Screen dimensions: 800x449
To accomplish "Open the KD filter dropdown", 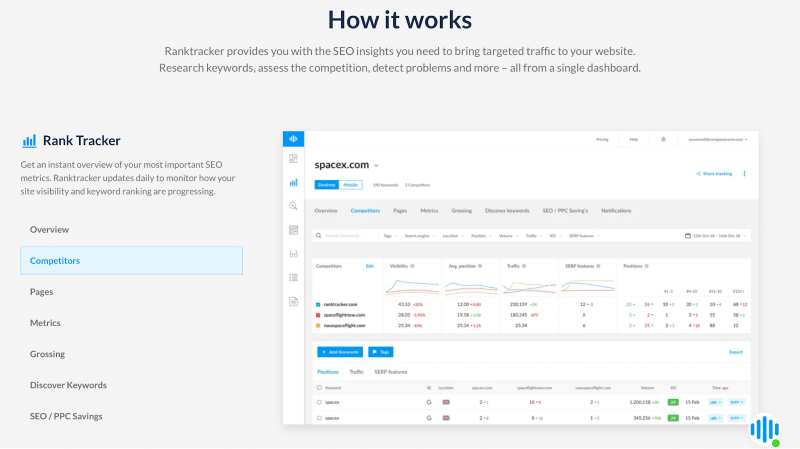I will (x=555, y=236).
